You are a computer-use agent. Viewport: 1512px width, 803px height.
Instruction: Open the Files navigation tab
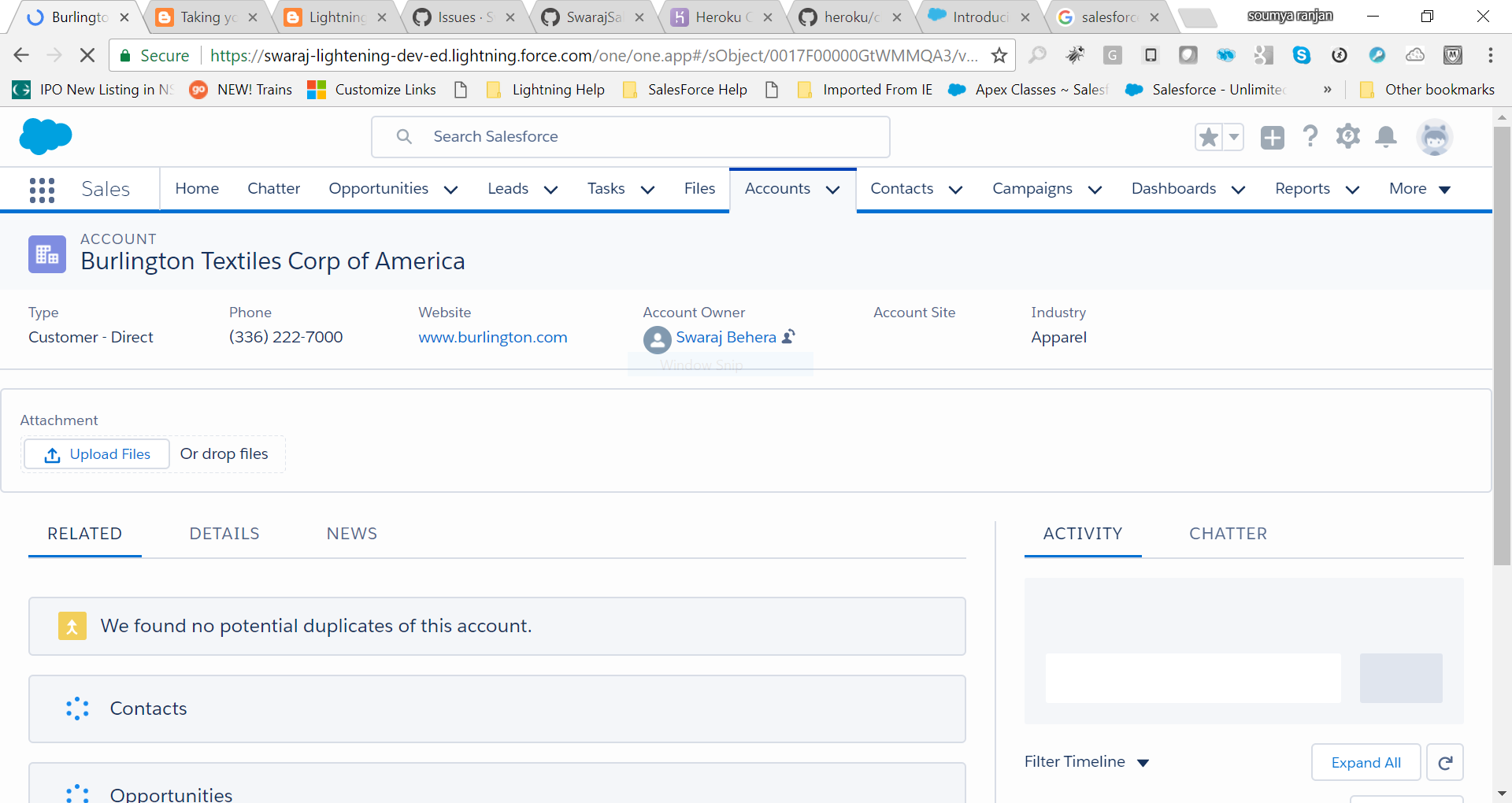click(699, 189)
